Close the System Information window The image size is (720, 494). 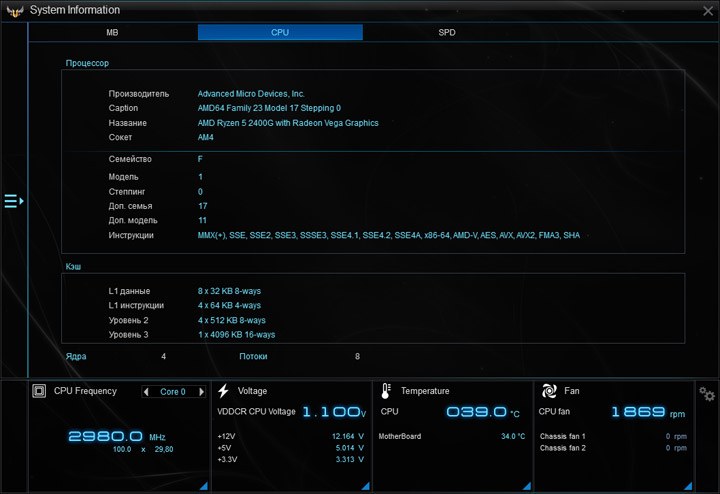(708, 11)
